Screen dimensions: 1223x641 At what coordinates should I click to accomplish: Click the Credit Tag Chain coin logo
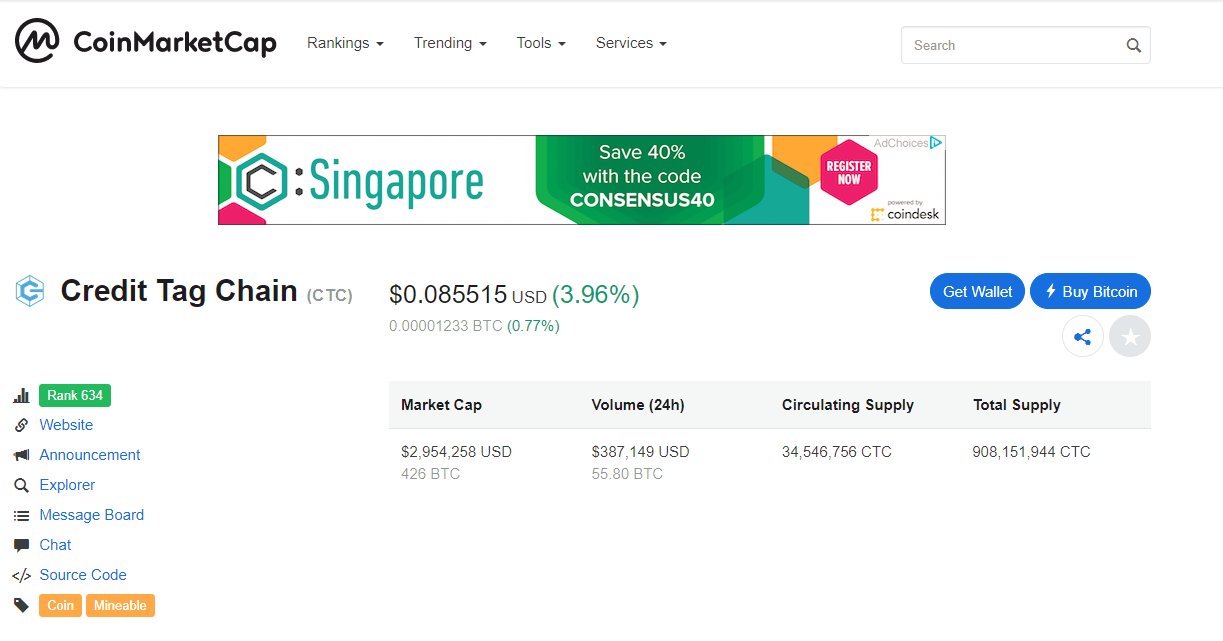coord(30,291)
